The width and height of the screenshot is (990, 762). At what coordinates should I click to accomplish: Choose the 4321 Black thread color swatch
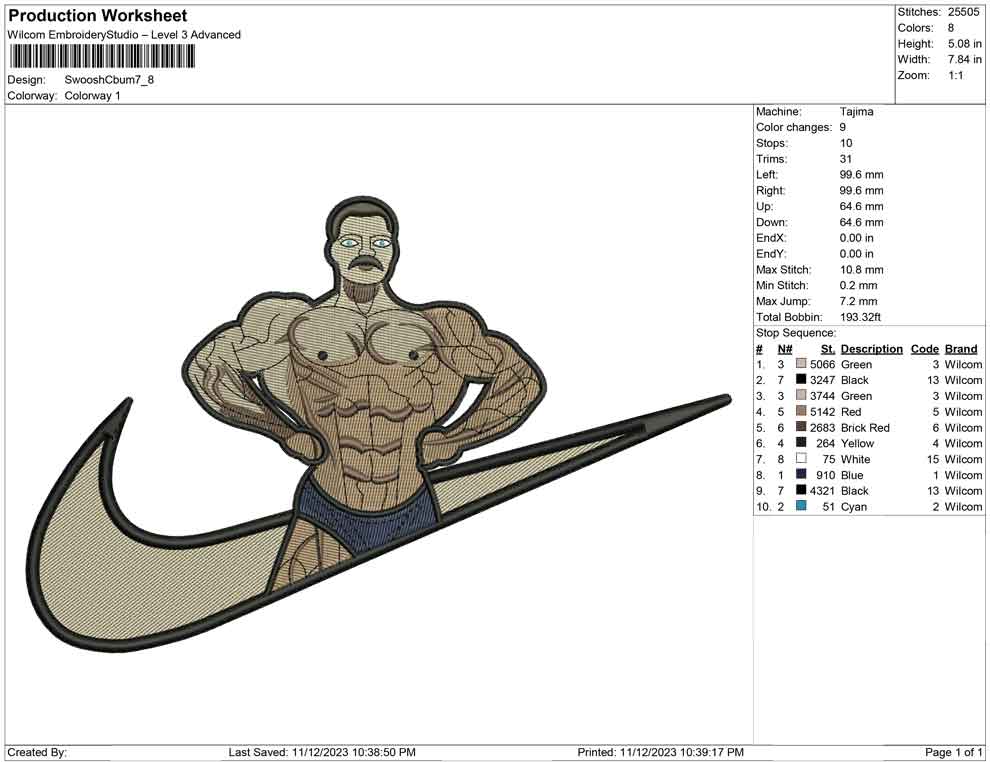tap(801, 490)
